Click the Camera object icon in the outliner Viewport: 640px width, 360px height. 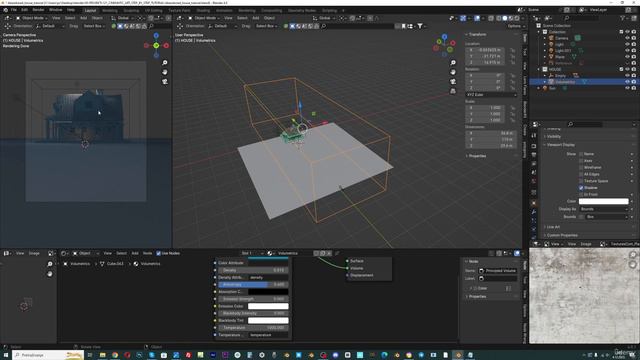(x=551, y=38)
